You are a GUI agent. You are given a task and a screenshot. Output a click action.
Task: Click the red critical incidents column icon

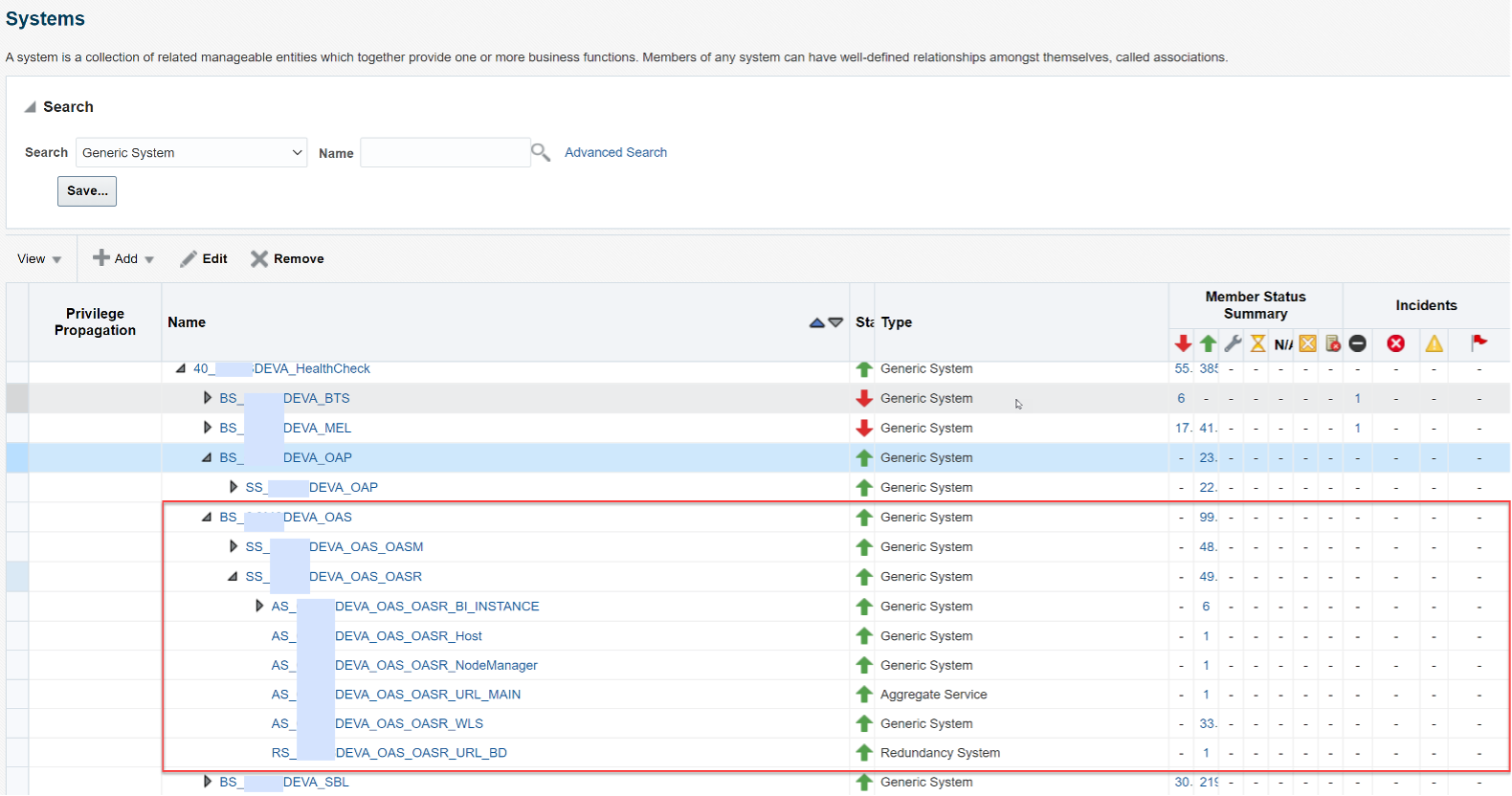pyautogui.click(x=1396, y=343)
